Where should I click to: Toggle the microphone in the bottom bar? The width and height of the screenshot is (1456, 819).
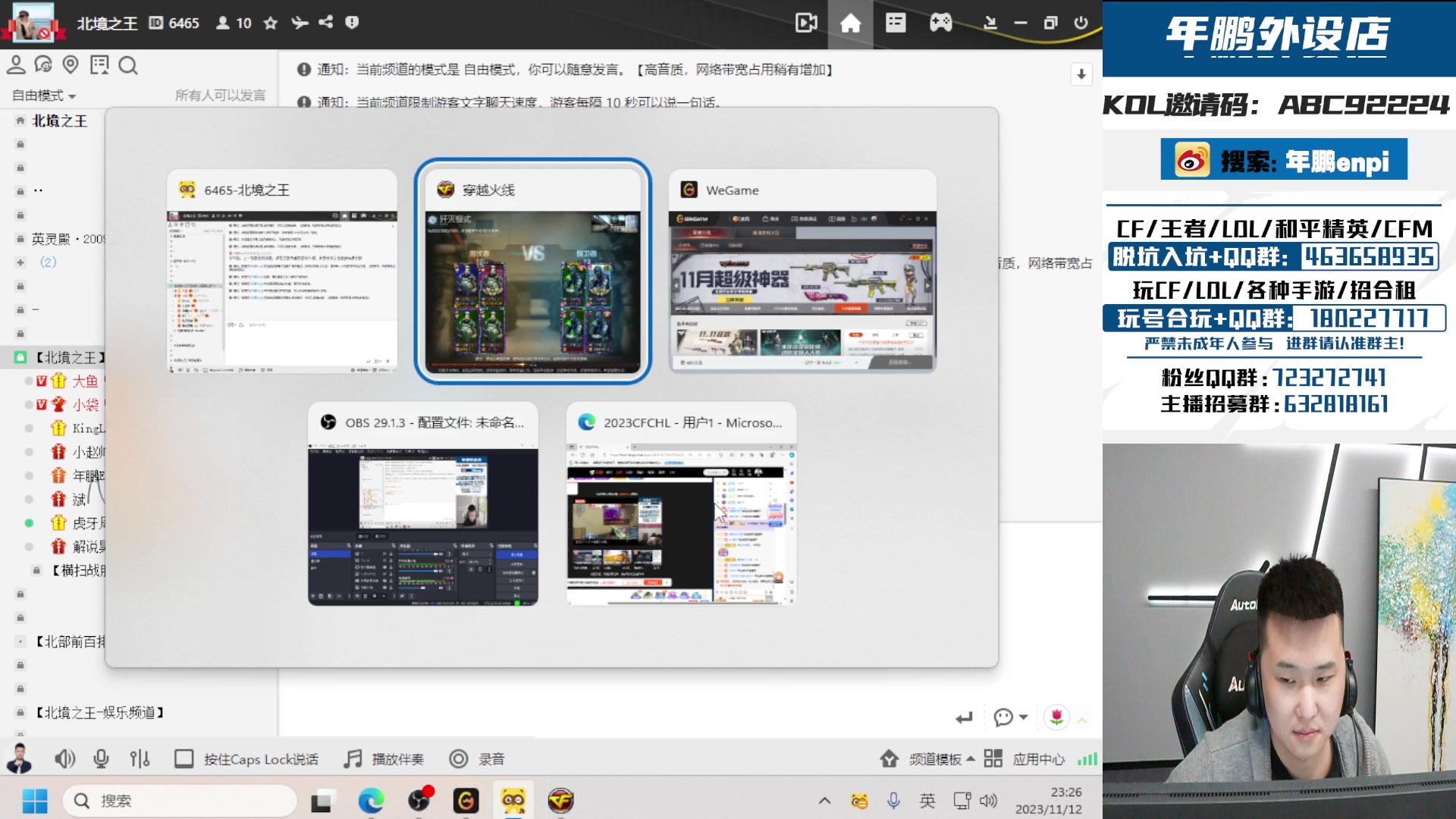coord(101,759)
